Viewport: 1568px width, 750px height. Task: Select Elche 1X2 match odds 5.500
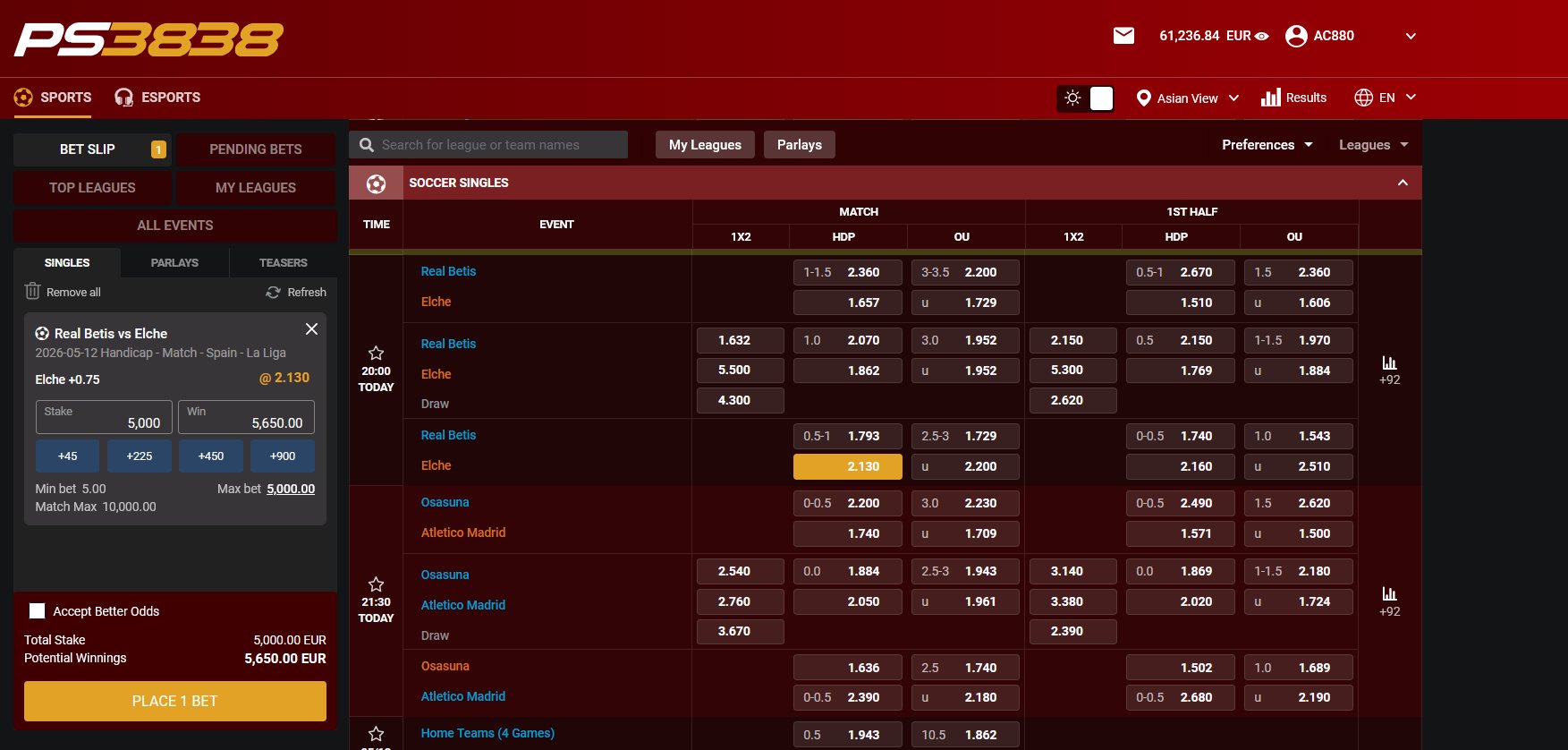click(741, 370)
